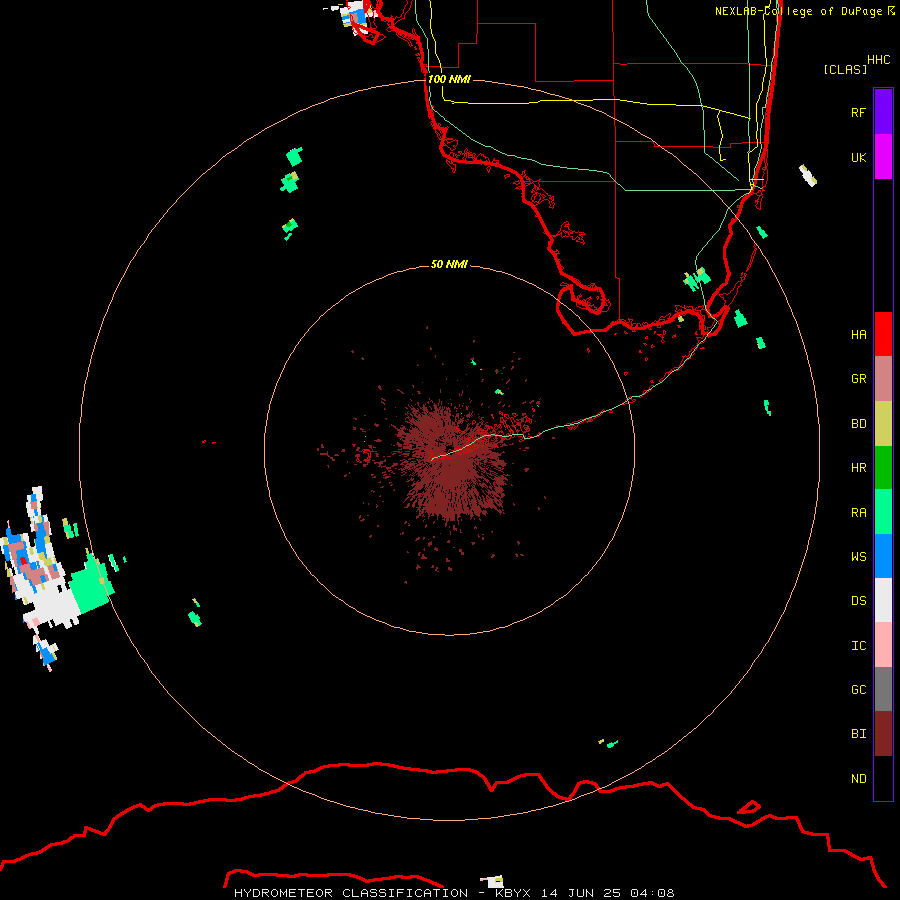Screen dimensions: 900x900
Task: Click the GC gray legend swatch
Action: 883,689
